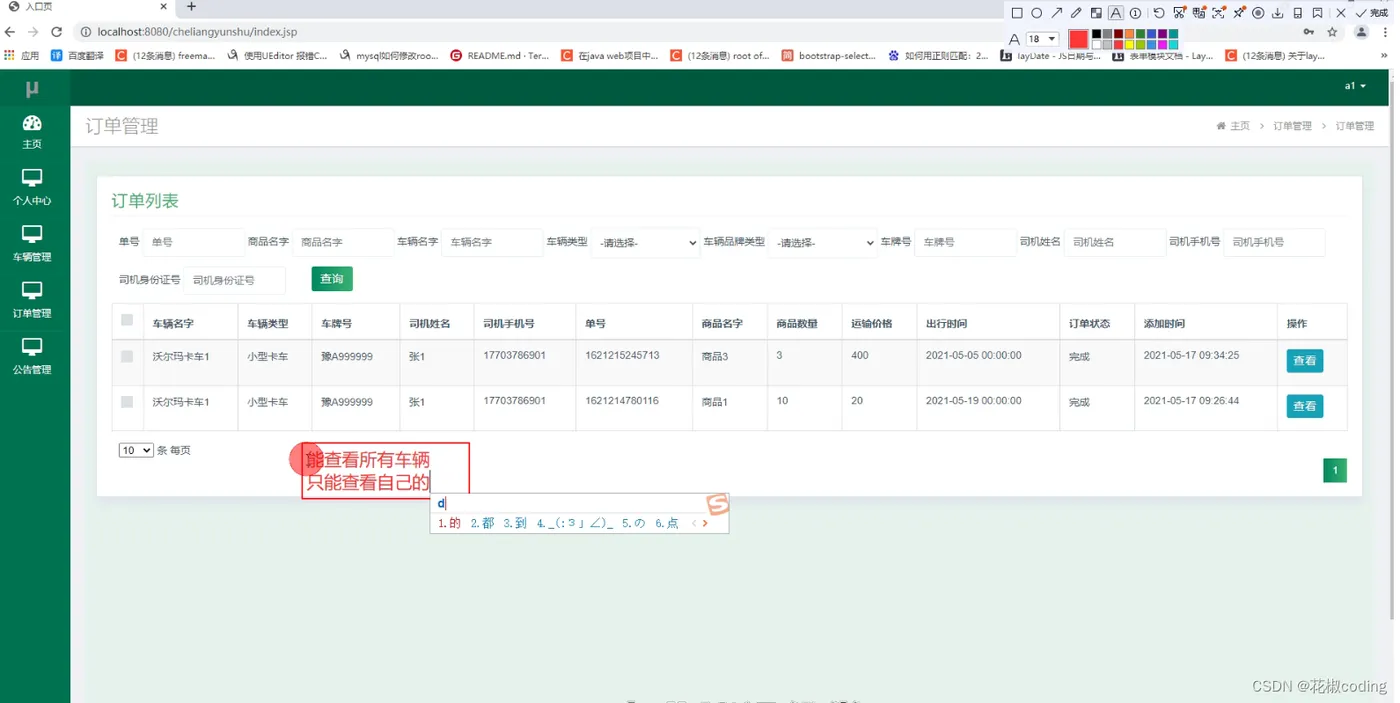Open 公告管理 in sidebar

32,356
